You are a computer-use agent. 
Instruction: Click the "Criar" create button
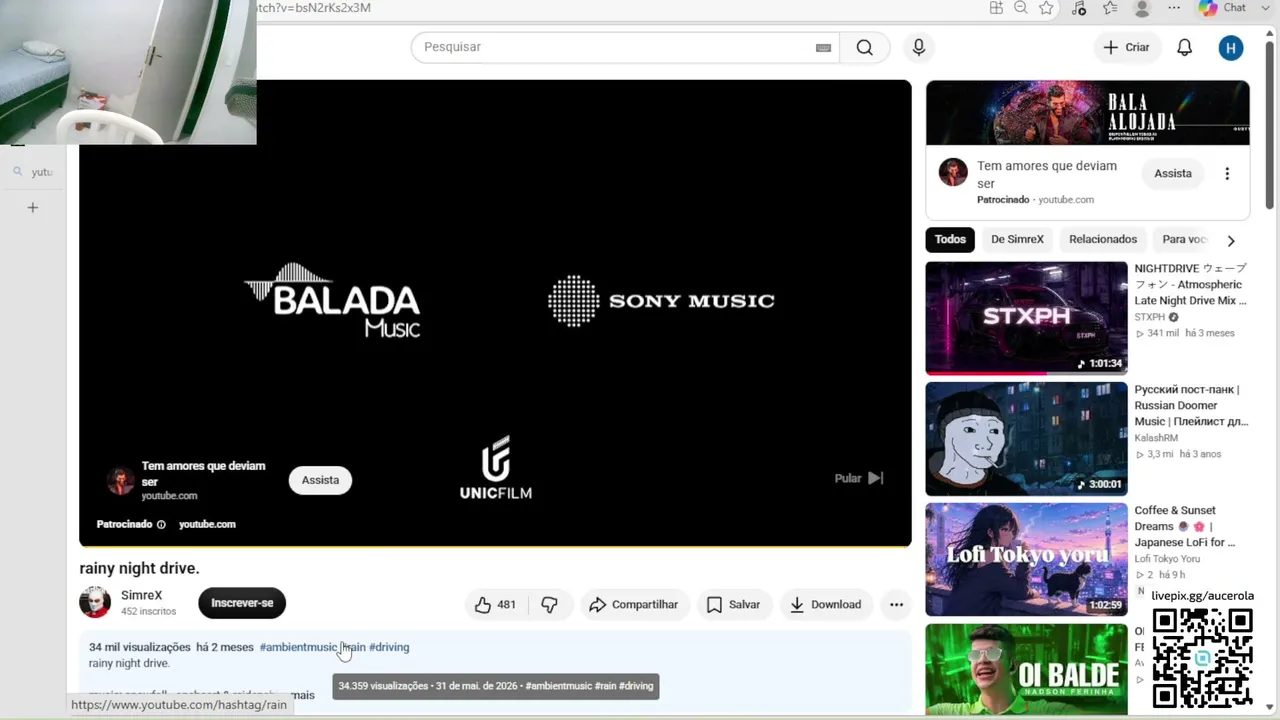click(x=1126, y=47)
